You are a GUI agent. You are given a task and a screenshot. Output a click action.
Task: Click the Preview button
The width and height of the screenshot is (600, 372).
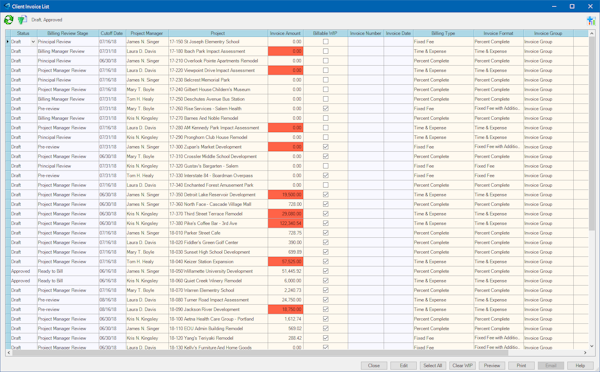[x=492, y=365]
